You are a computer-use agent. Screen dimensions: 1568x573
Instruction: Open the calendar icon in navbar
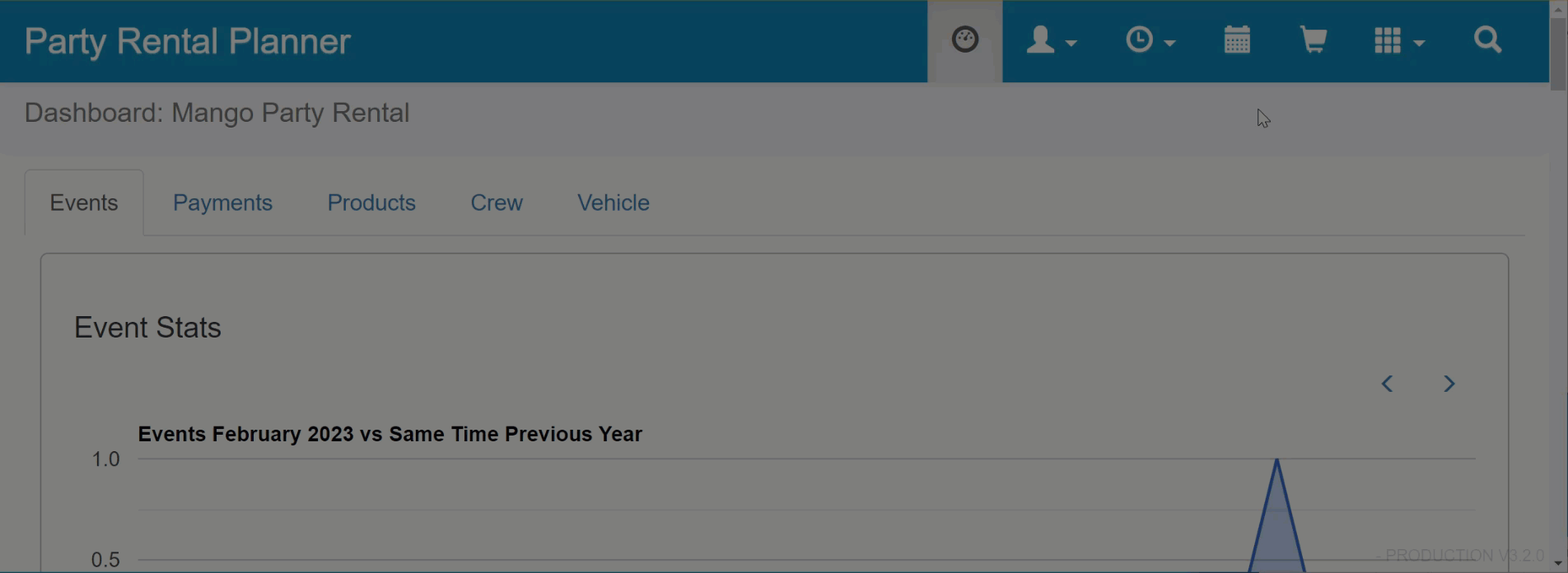pyautogui.click(x=1237, y=40)
